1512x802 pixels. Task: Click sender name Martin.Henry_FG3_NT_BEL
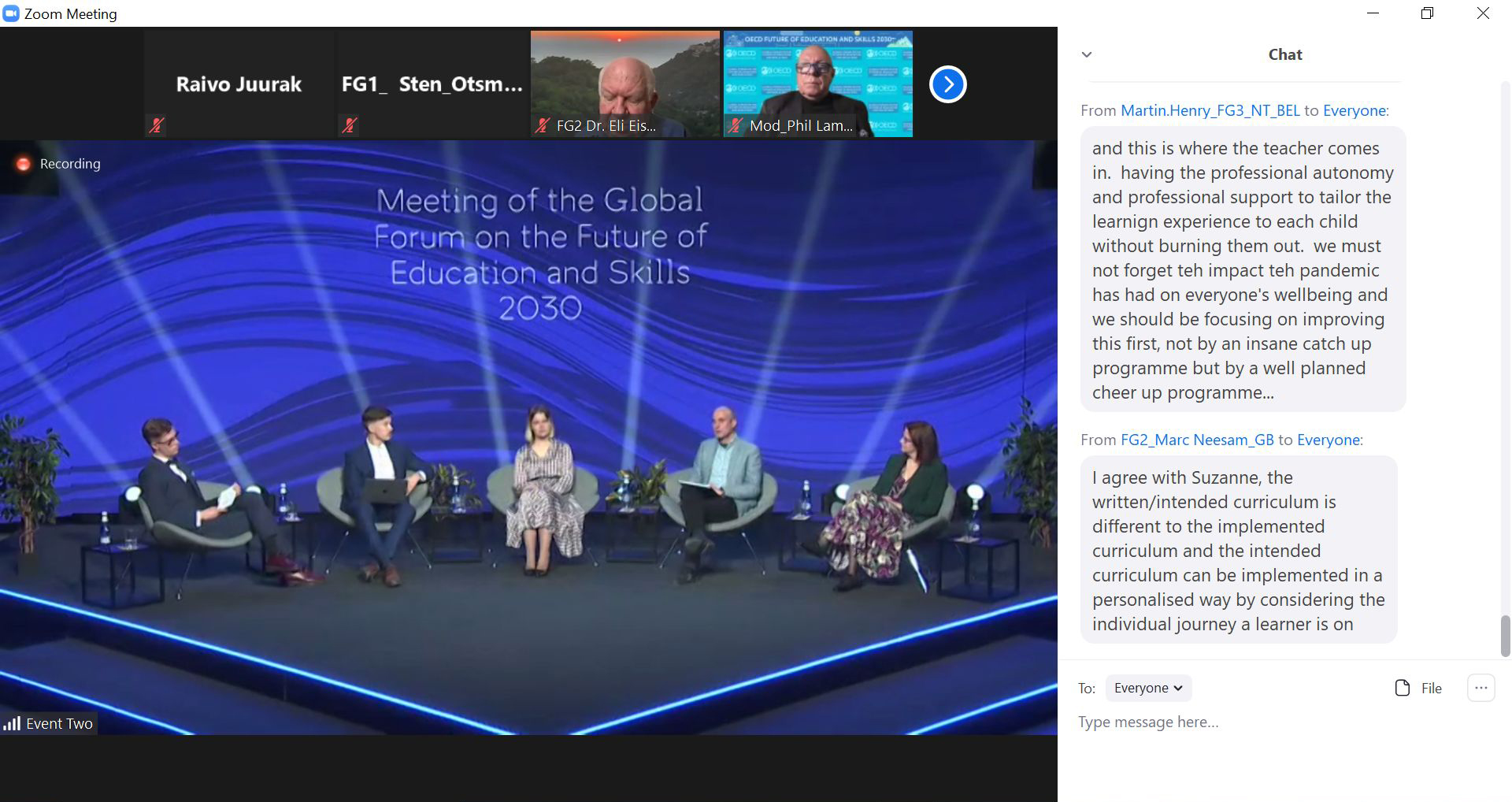[1210, 110]
